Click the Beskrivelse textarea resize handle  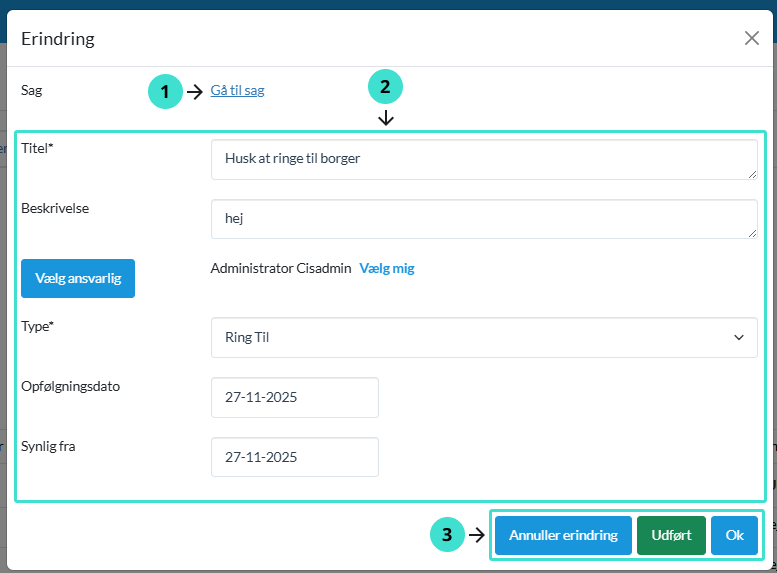point(751,233)
